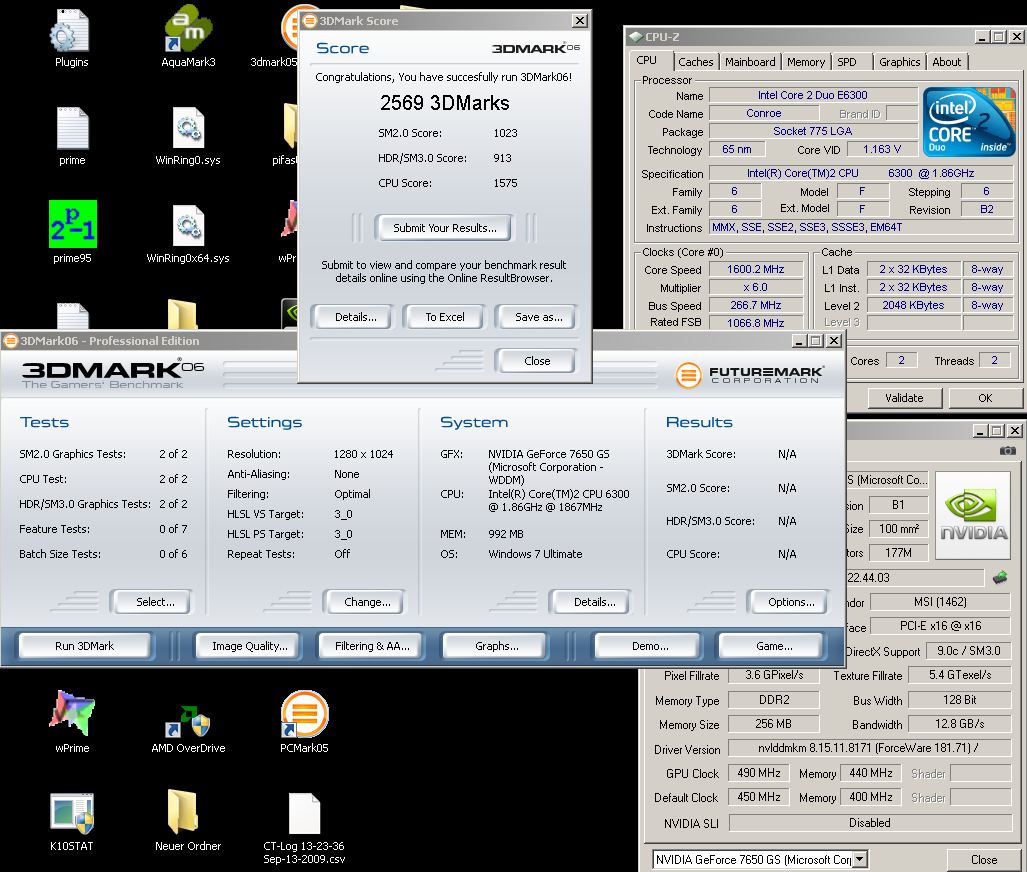Click the Memory Size 256 MB field

point(774,724)
